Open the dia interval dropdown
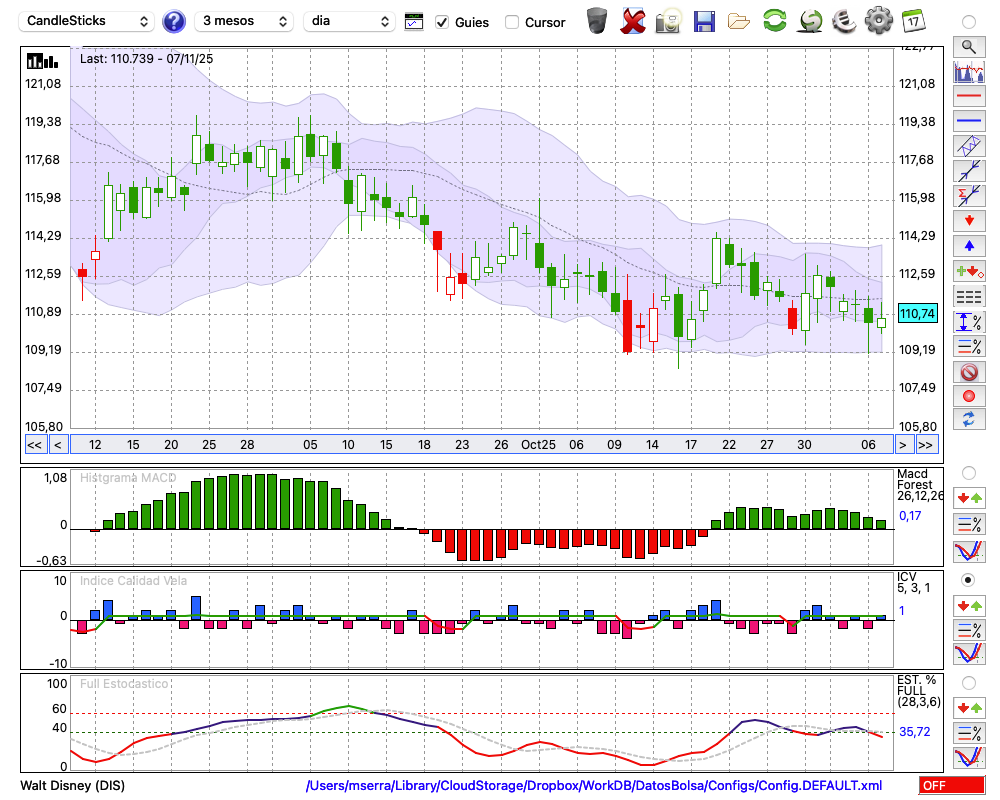The width and height of the screenshot is (1000, 800). [x=349, y=21]
